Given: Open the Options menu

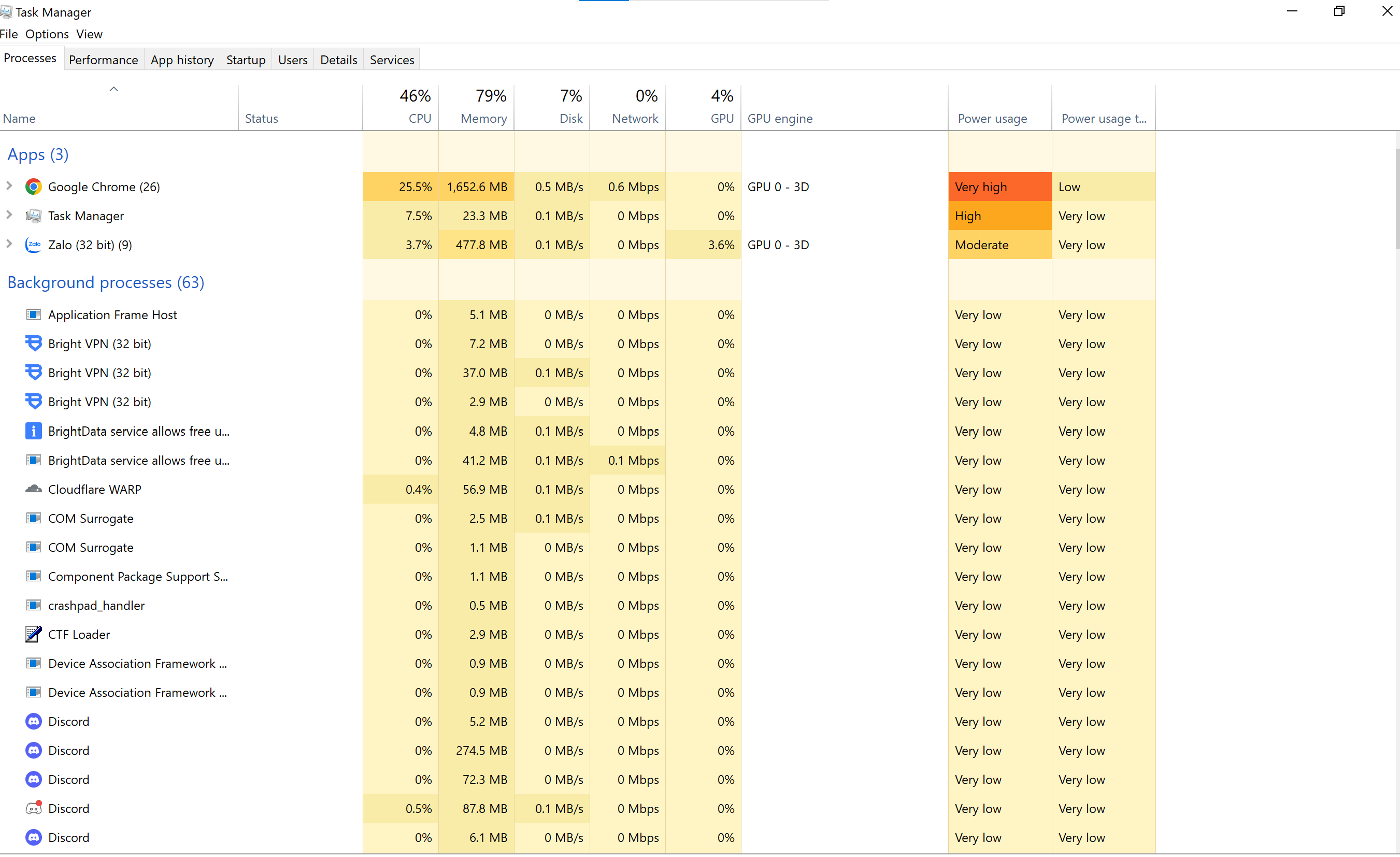Looking at the screenshot, I should (x=47, y=34).
